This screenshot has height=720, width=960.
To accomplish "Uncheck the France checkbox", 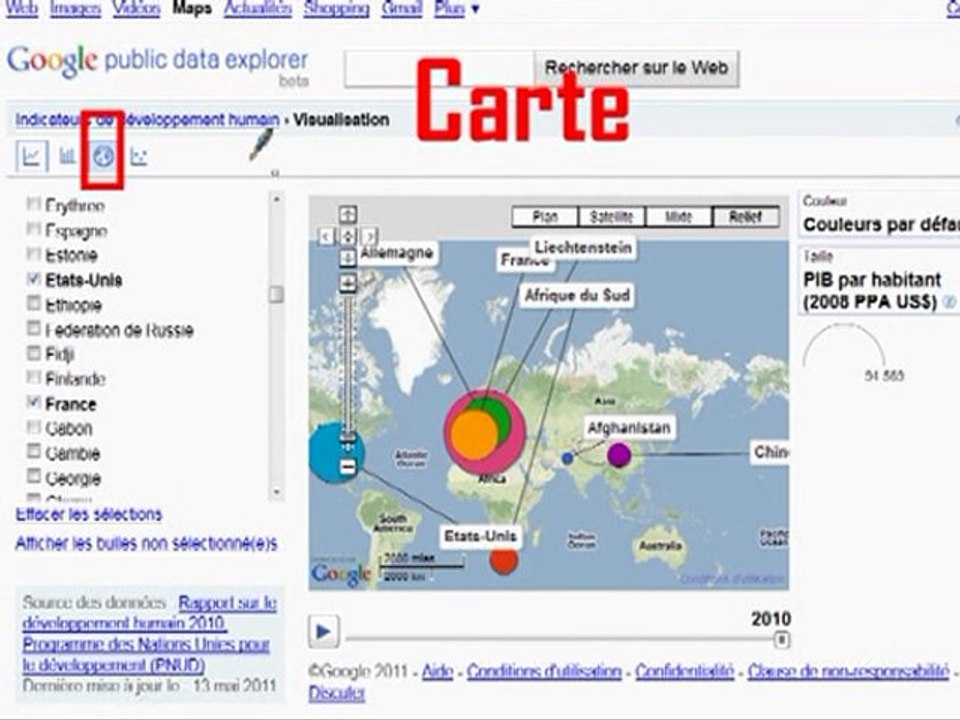I will (34, 402).
